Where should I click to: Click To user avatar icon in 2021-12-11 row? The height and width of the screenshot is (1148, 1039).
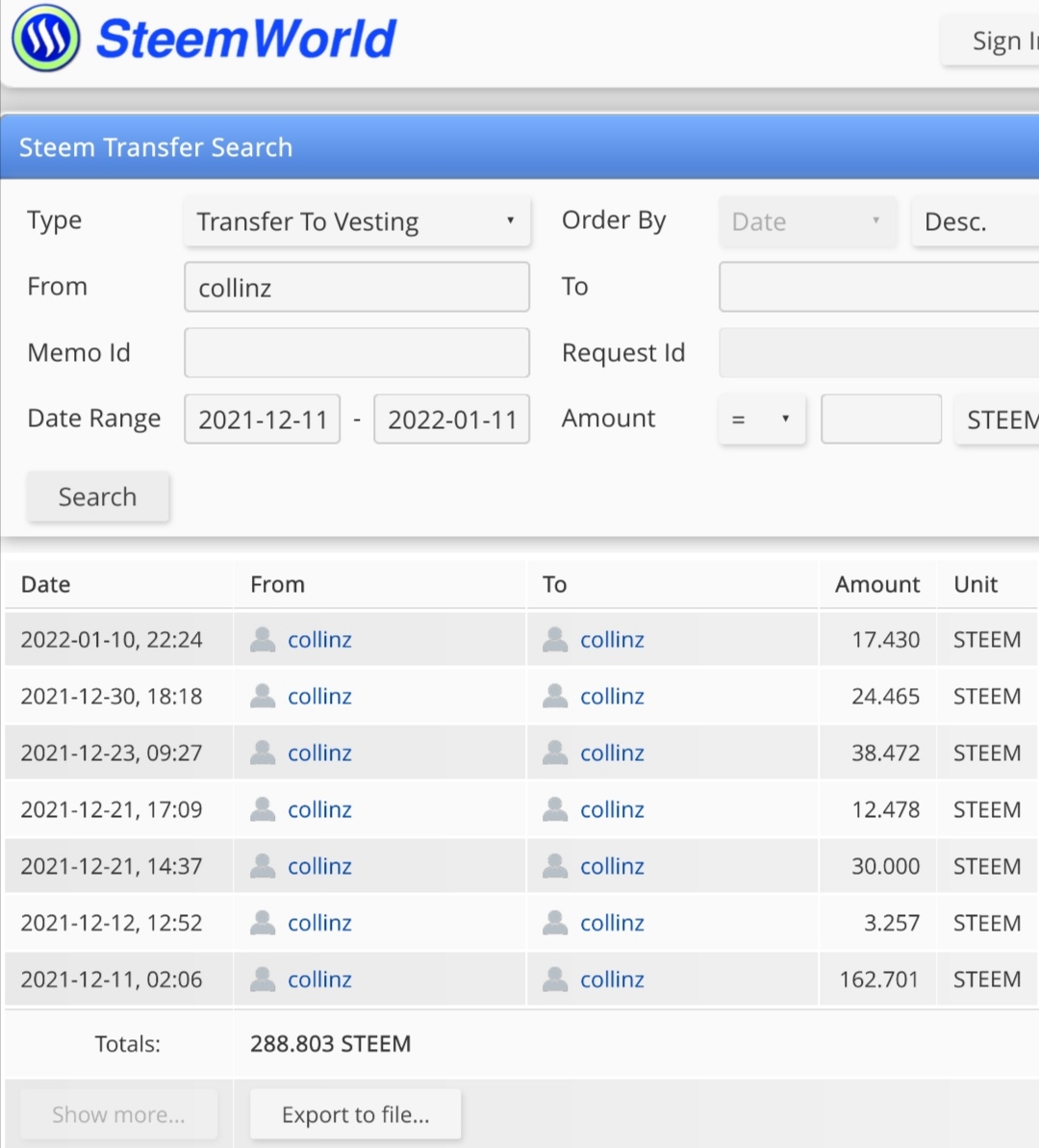tap(556, 979)
